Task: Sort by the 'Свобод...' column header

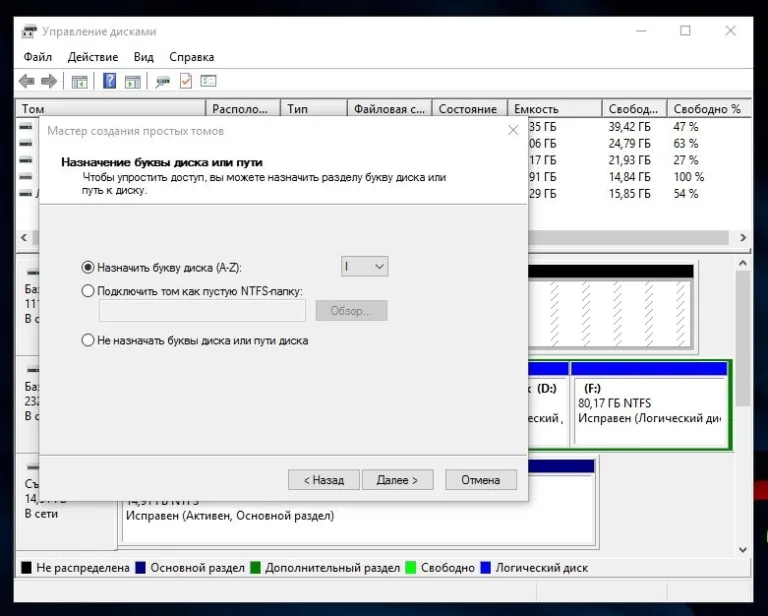Action: tap(634, 109)
